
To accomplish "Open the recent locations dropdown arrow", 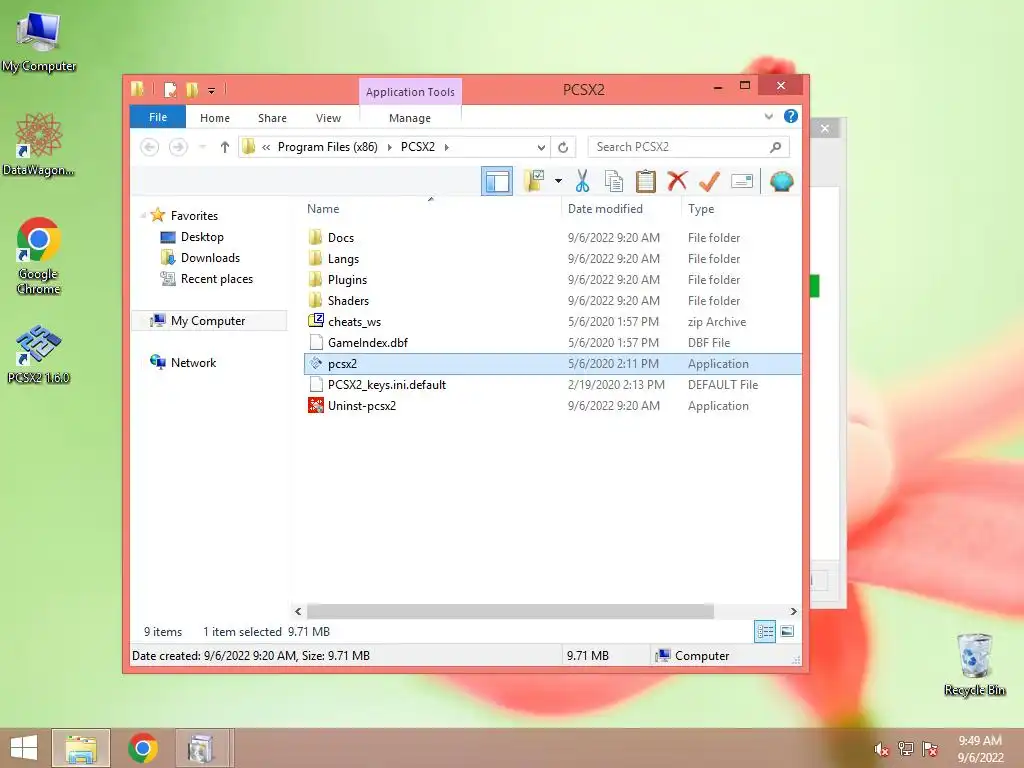I will pyautogui.click(x=202, y=147).
